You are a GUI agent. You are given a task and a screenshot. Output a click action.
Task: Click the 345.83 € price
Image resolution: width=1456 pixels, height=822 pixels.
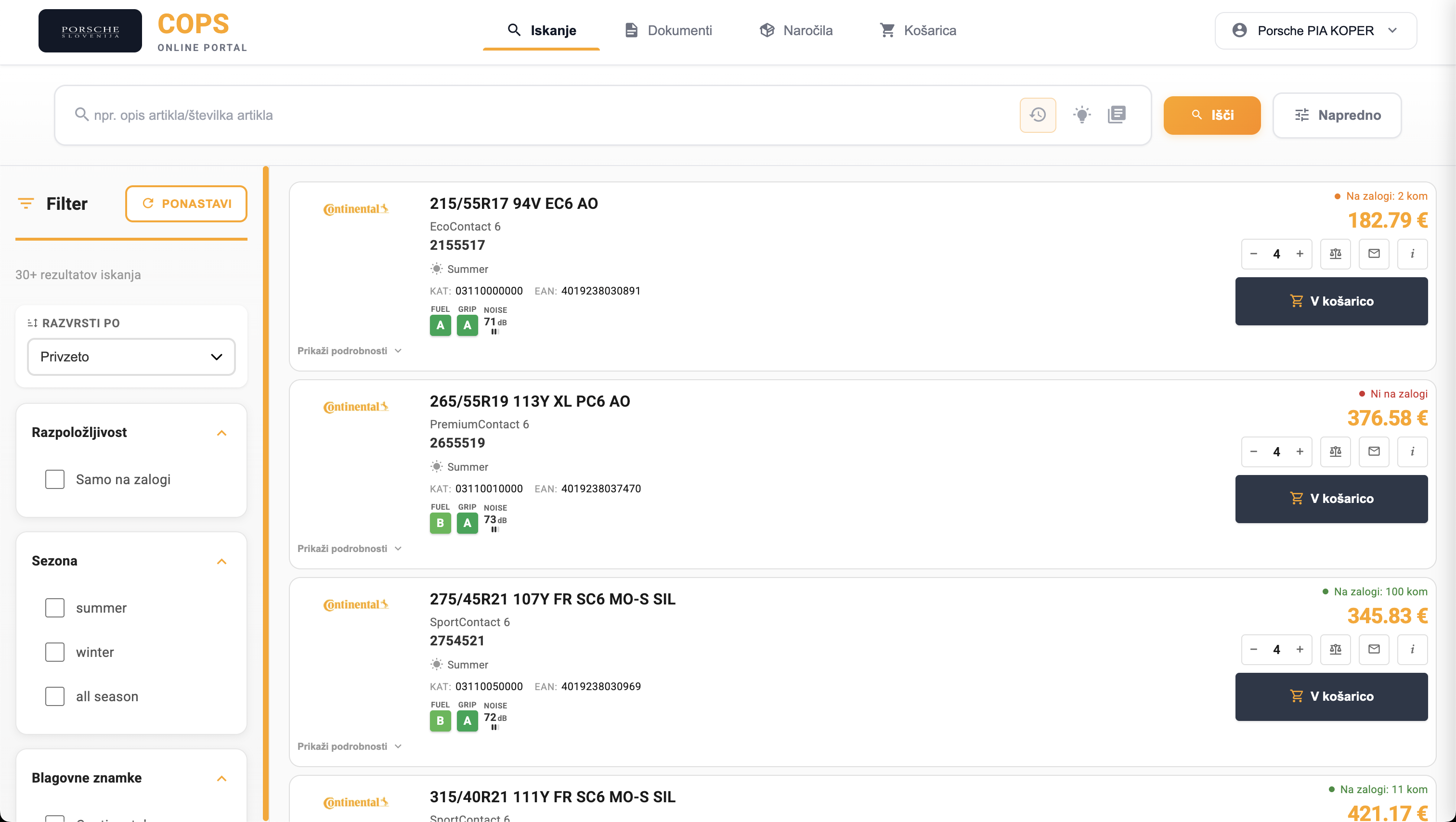pyautogui.click(x=1387, y=616)
